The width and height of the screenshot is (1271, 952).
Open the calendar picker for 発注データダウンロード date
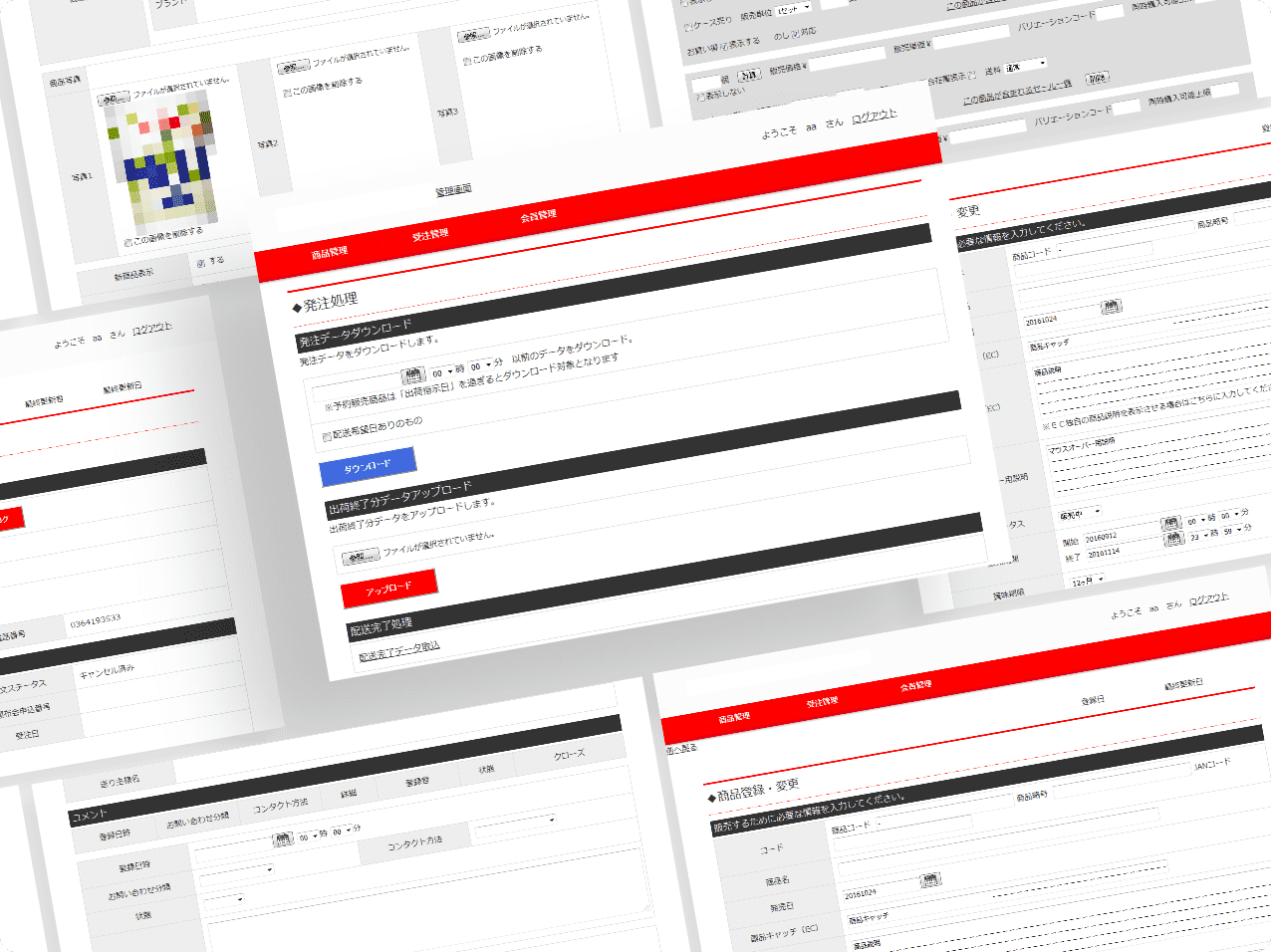(x=412, y=375)
